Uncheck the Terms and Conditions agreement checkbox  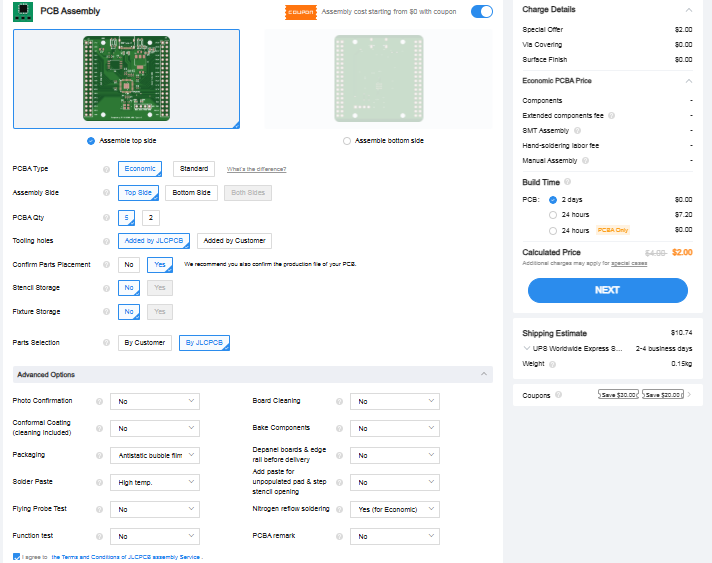coord(18,556)
